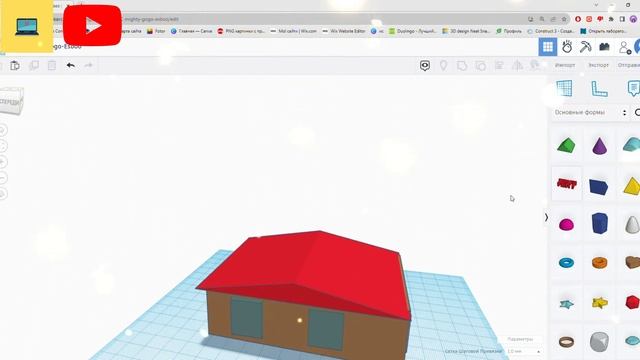640x360 pixels.
Task: Pick the blue polygon prism shape
Action: point(600,223)
